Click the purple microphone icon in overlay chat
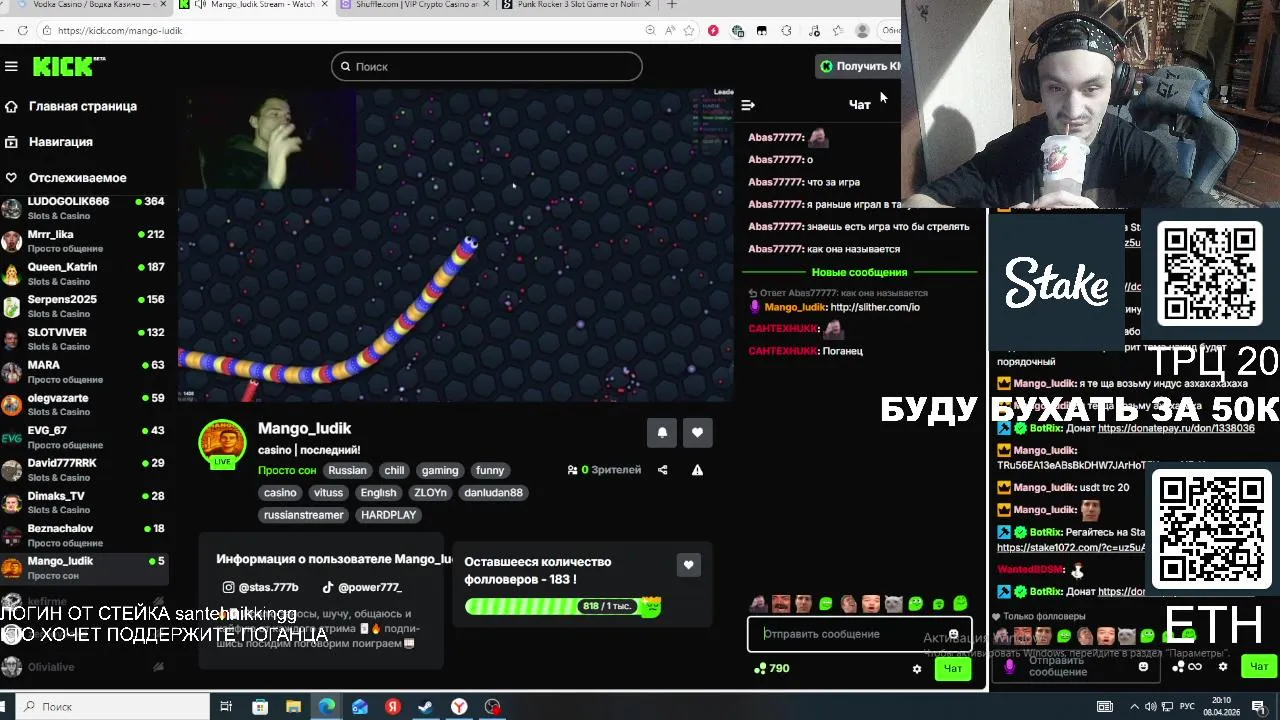The image size is (1280, 720). coord(1010,667)
